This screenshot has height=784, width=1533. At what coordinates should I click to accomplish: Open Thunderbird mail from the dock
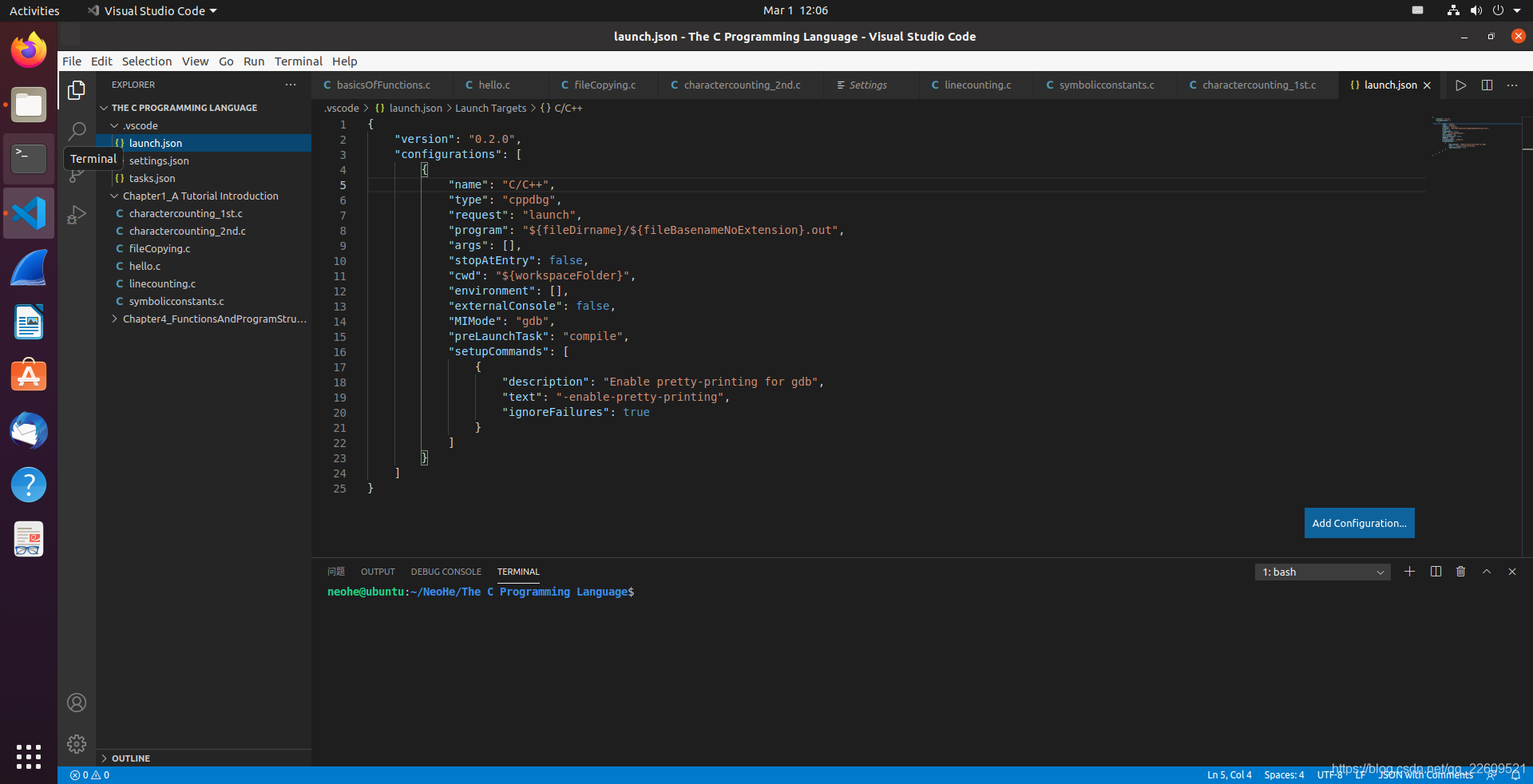(29, 430)
